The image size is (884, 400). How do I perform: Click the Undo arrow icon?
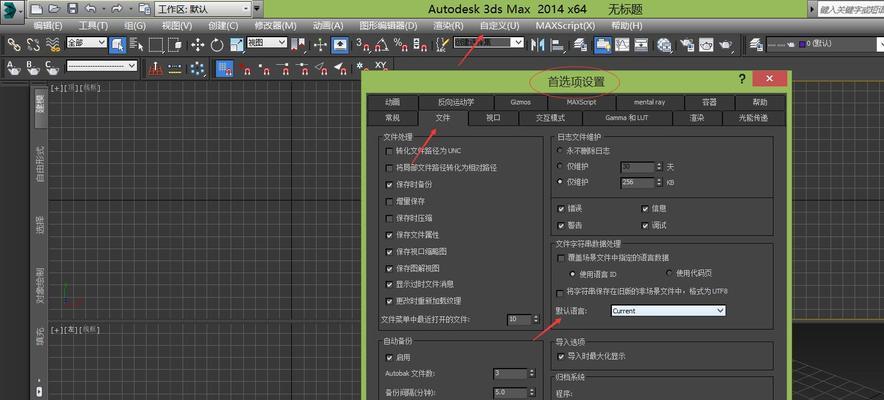point(90,10)
